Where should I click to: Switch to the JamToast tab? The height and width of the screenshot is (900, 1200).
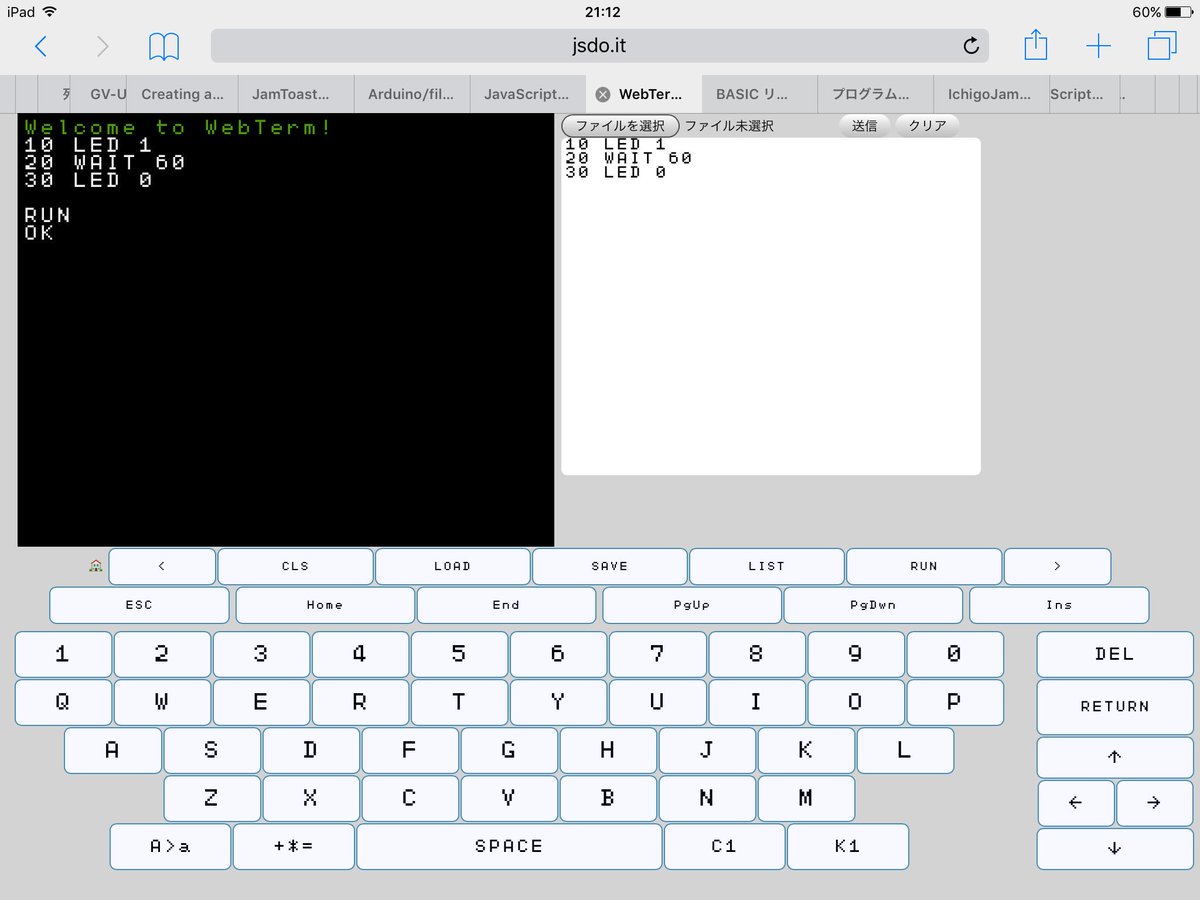[x=296, y=94]
